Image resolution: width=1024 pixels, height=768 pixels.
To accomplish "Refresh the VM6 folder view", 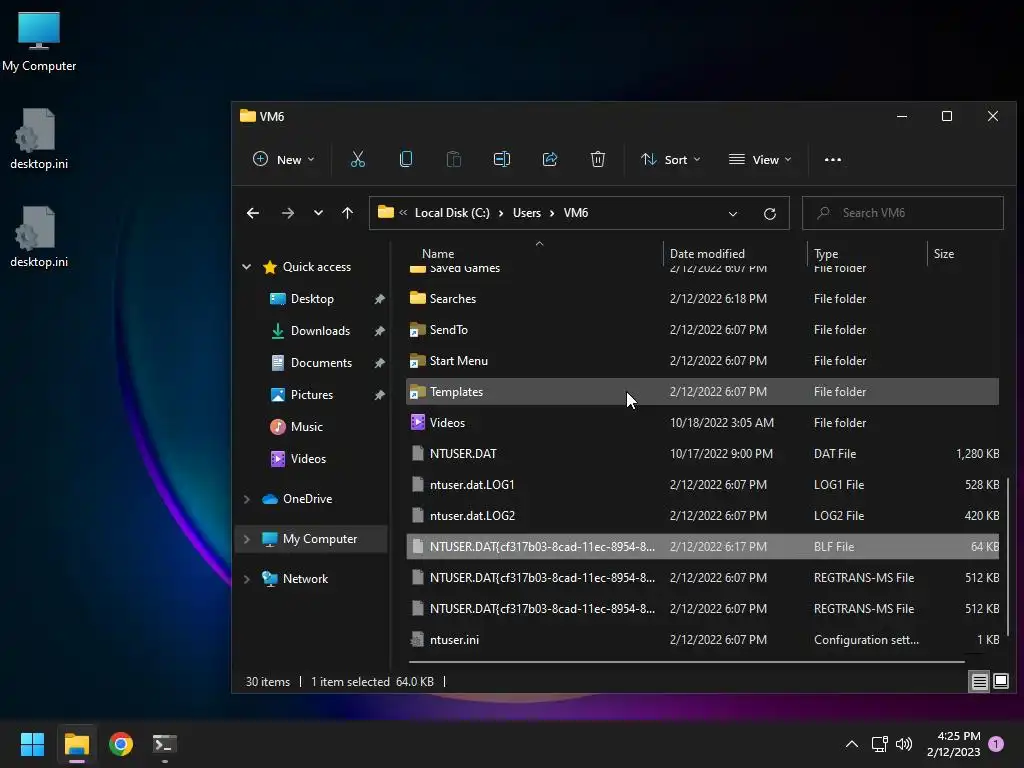I will tap(770, 214).
